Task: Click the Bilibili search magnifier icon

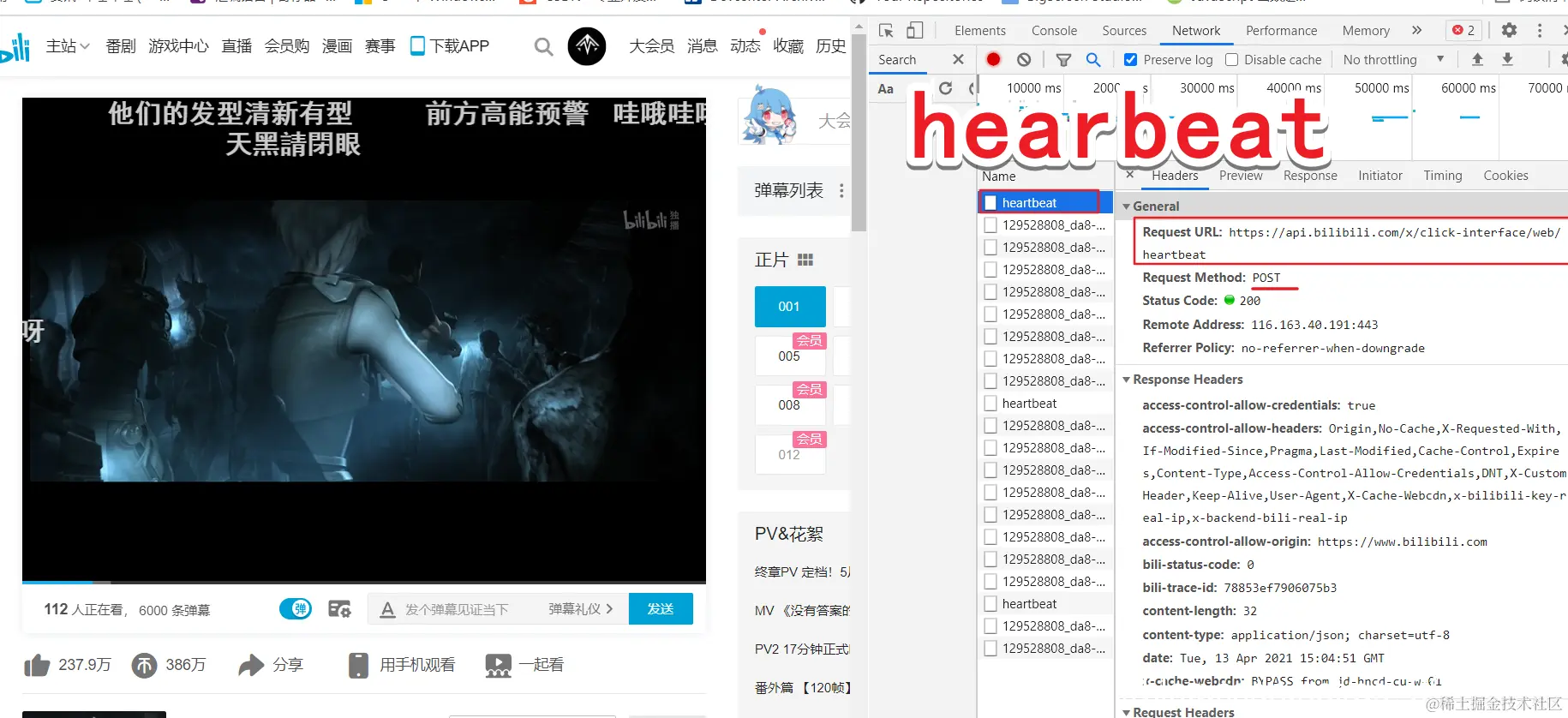Action: (543, 46)
